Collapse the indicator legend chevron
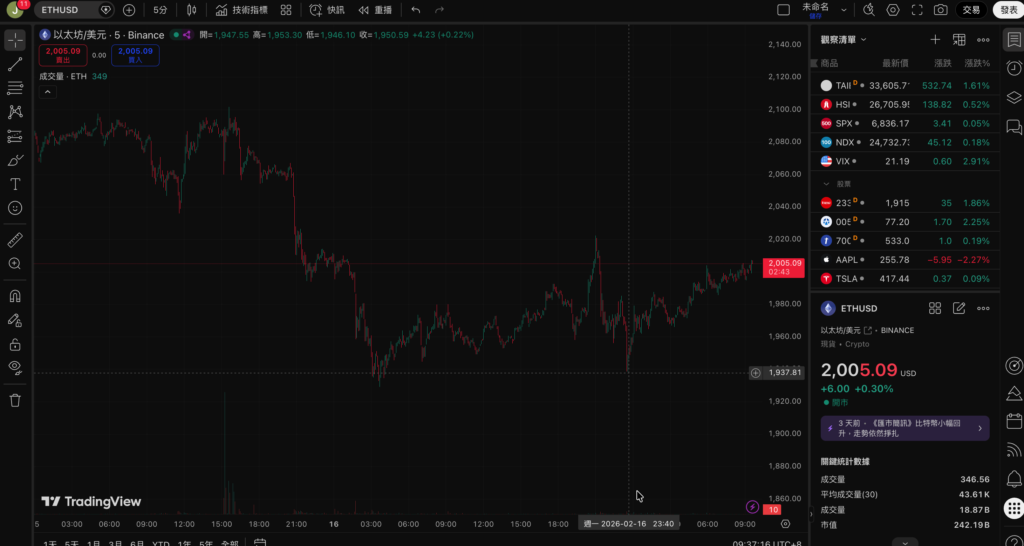The height and width of the screenshot is (546, 1024). tap(47, 92)
